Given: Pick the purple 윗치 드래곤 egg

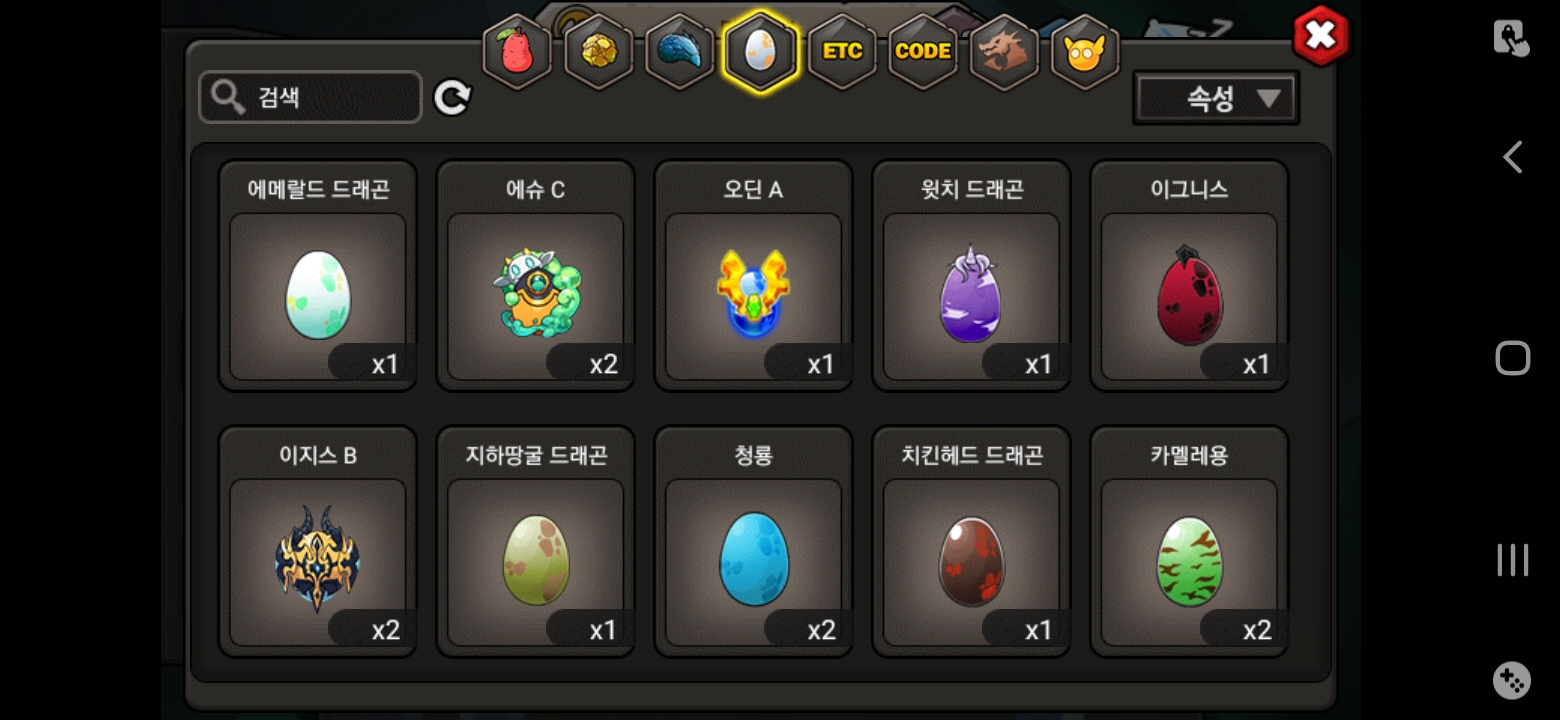Looking at the screenshot, I should point(972,275).
